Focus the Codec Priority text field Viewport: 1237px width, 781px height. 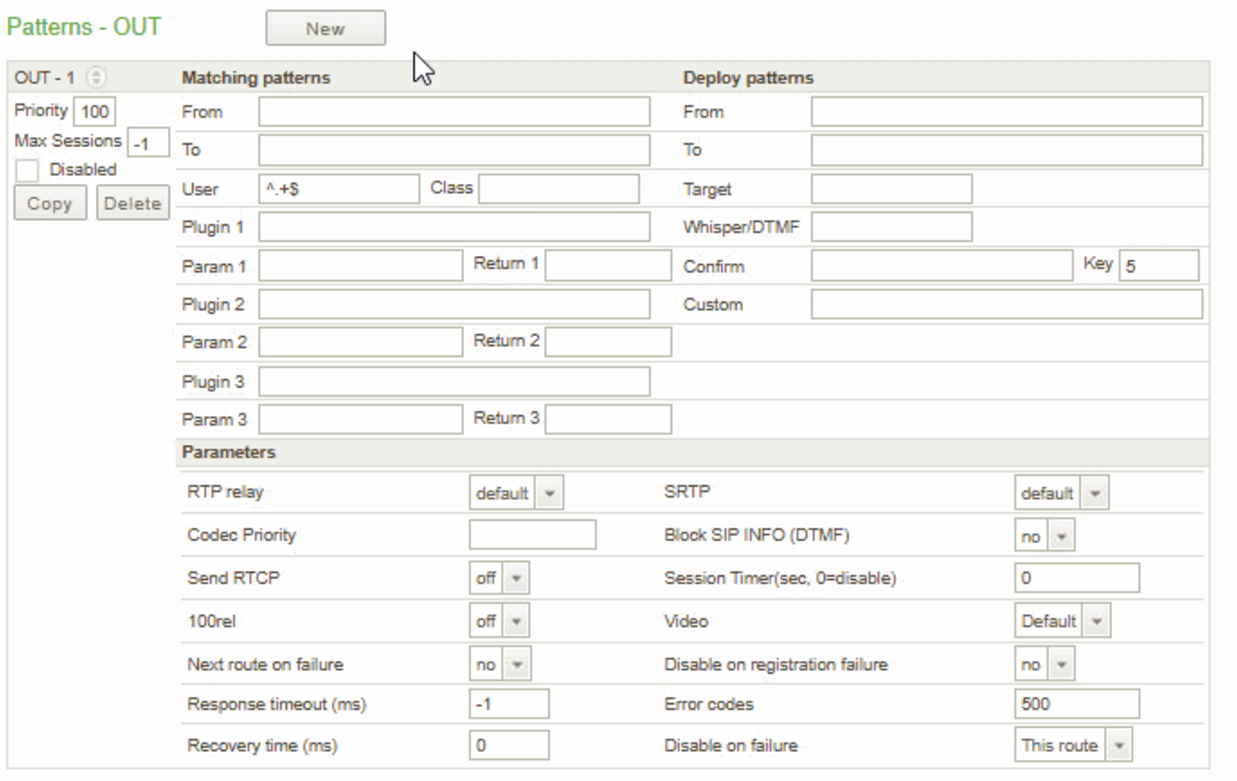pyautogui.click(x=532, y=535)
